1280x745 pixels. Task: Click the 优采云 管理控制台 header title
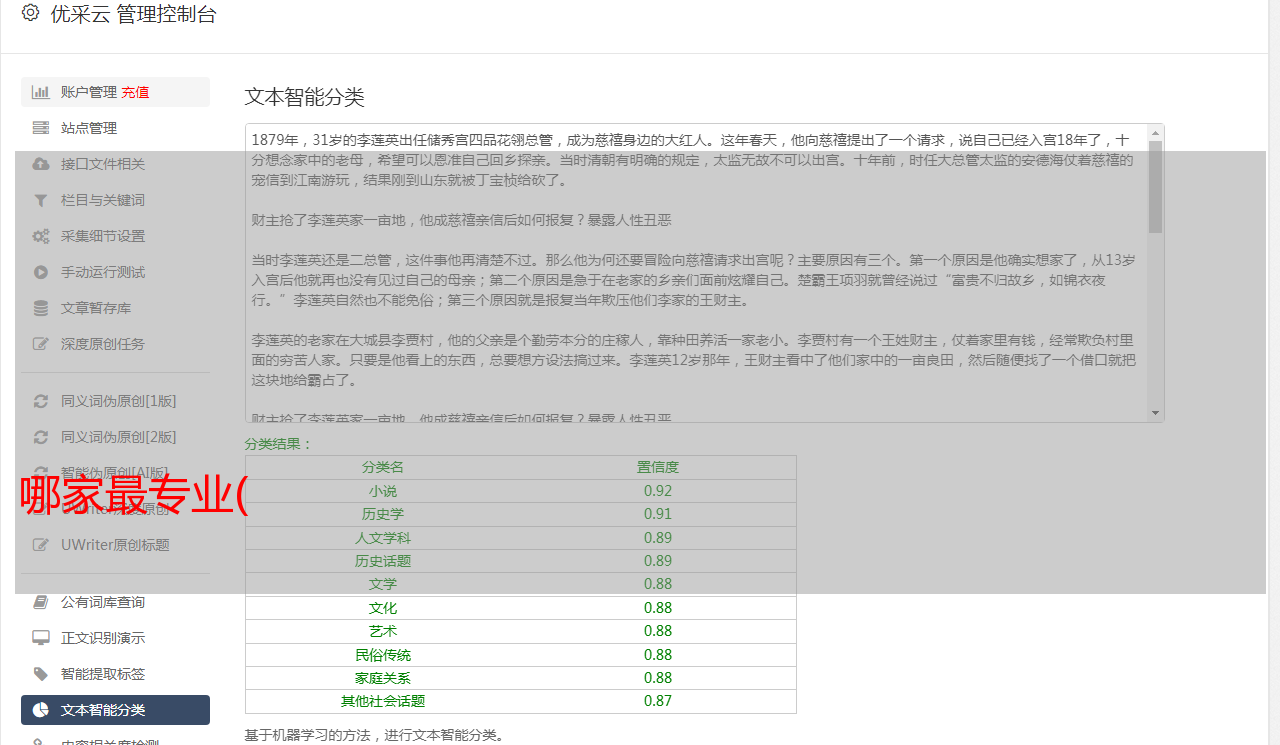133,14
